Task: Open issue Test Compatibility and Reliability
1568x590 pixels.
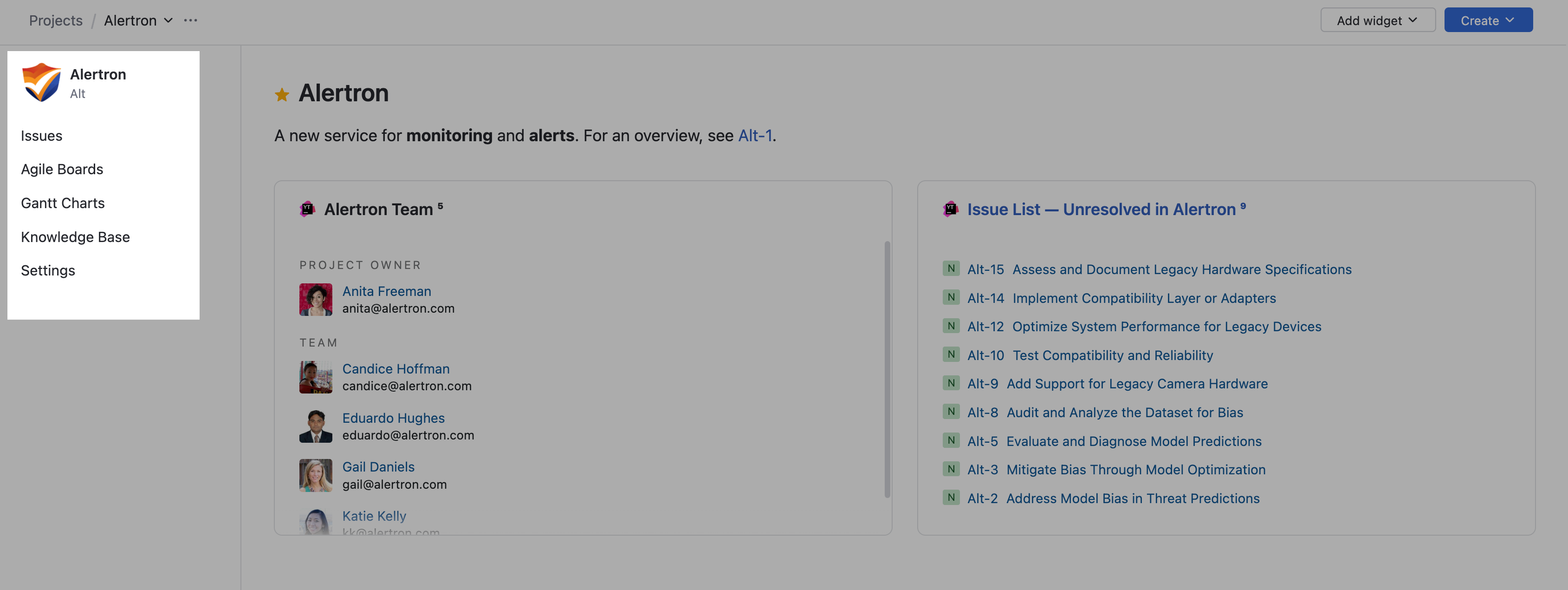Action: tap(1112, 355)
